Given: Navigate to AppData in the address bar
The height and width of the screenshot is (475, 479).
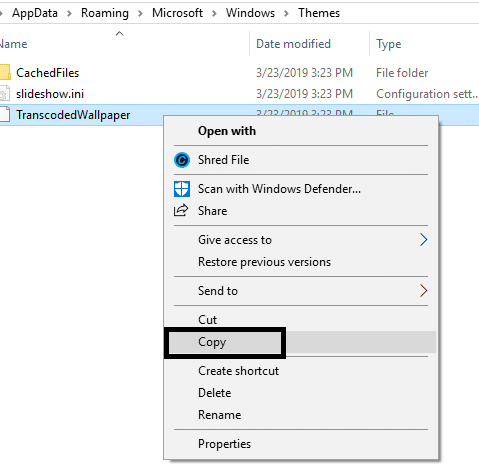Looking at the screenshot, I should pyautogui.click(x=35, y=13).
